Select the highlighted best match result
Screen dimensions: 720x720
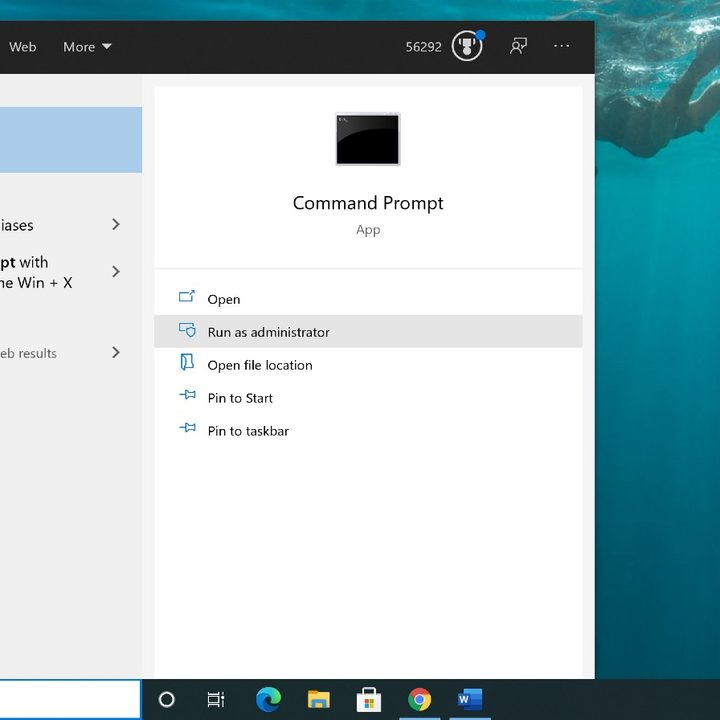pos(71,140)
